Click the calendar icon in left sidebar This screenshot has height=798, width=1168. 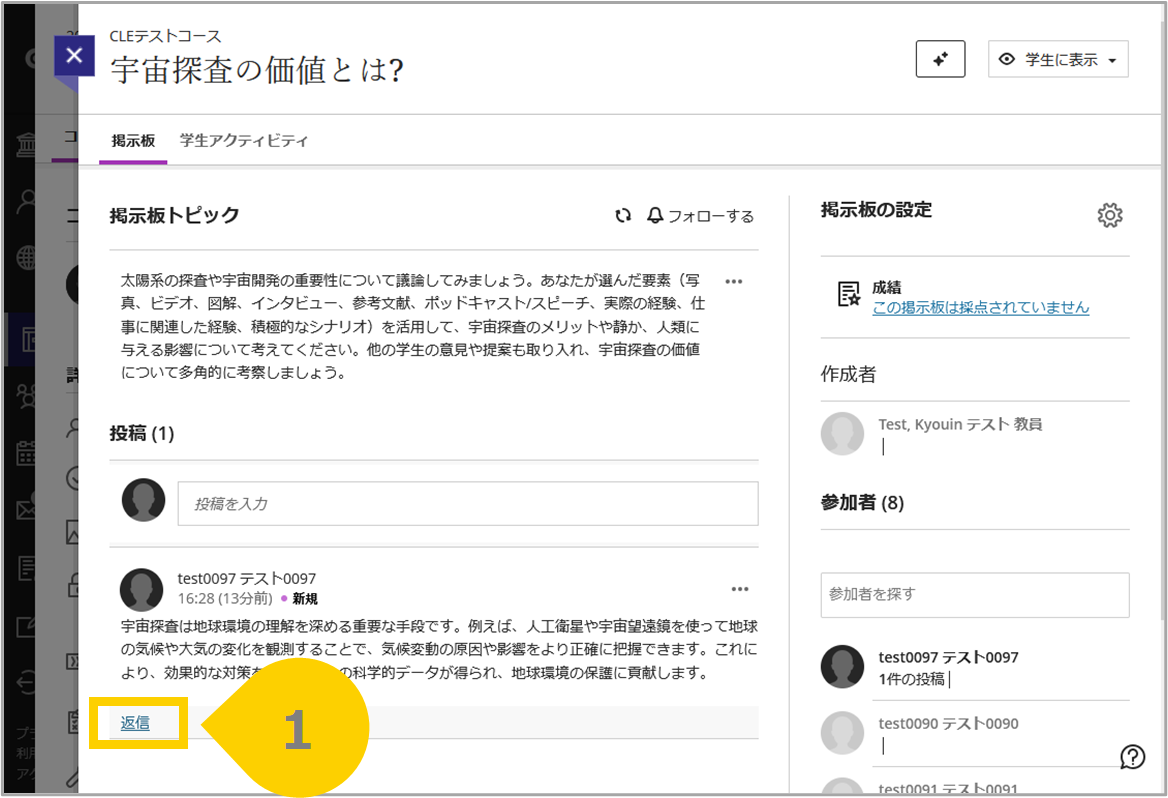point(26,453)
